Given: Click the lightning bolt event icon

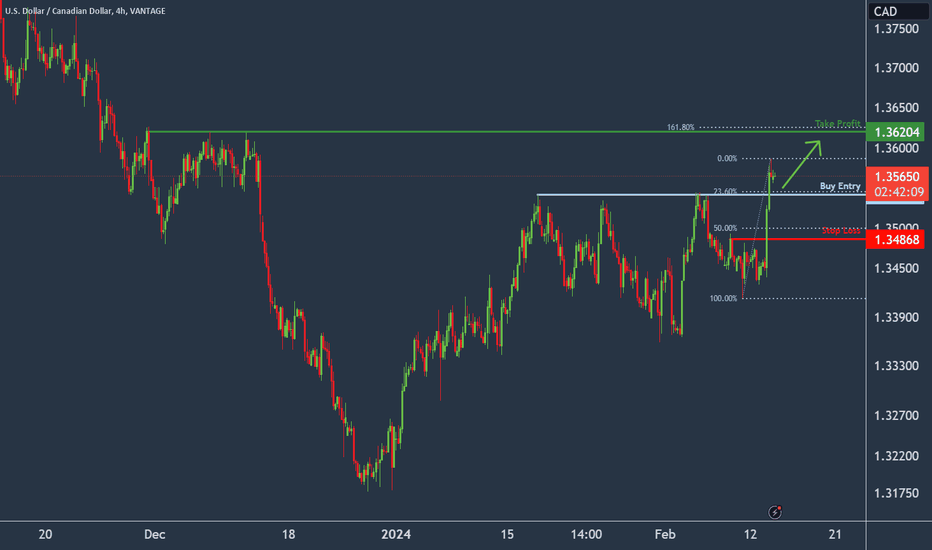Looking at the screenshot, I should point(774,511).
